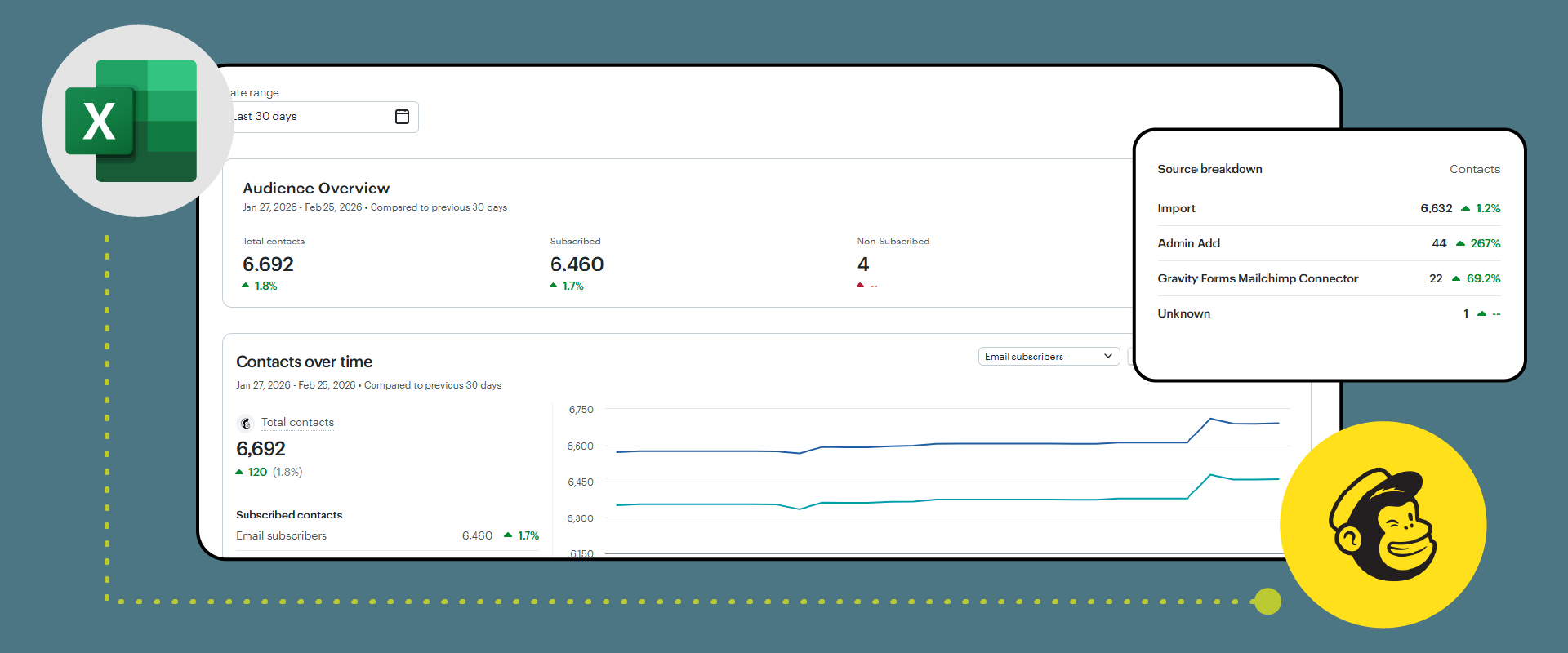Select the Gravity Forms Mailchimp Connector row

[x=1329, y=278]
